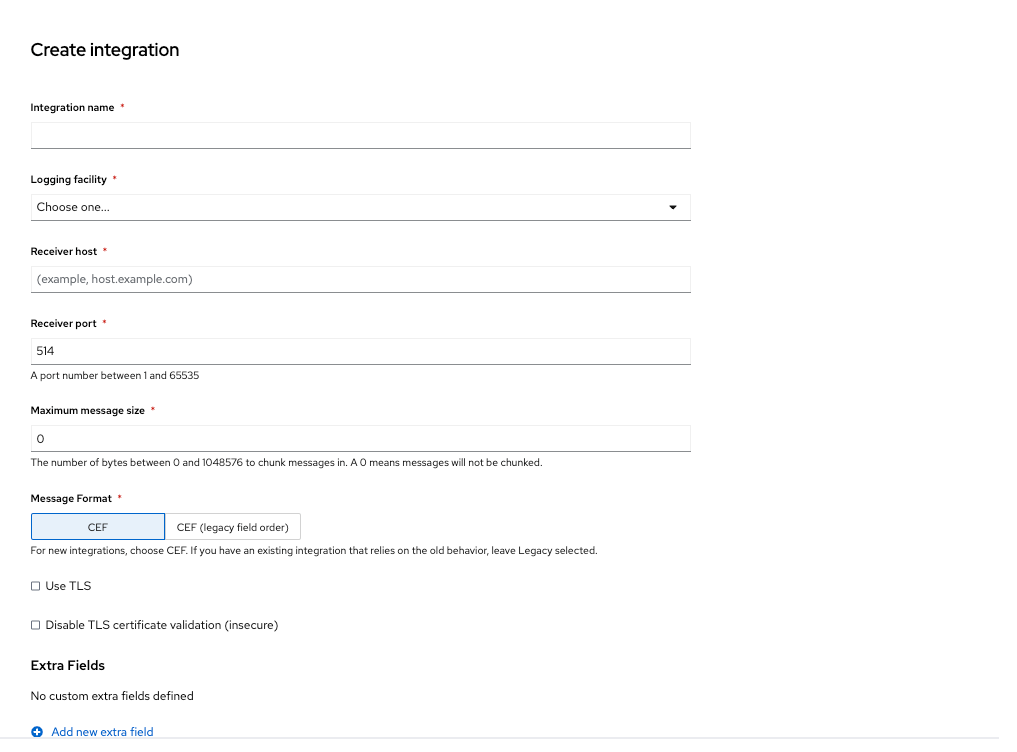1017x752 pixels.
Task: Click the 'Disable TLS certificate validation (insecure)' label
Action: tap(161, 625)
